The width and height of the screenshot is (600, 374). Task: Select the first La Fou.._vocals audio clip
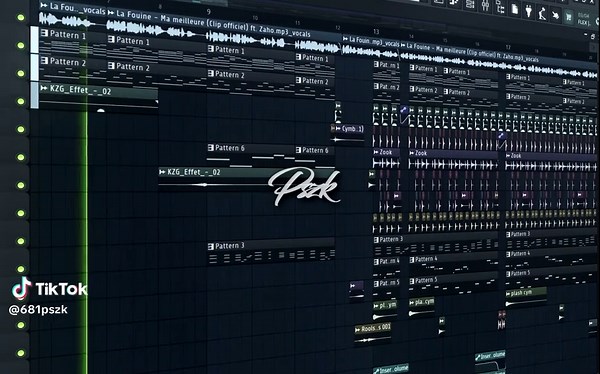72,14
